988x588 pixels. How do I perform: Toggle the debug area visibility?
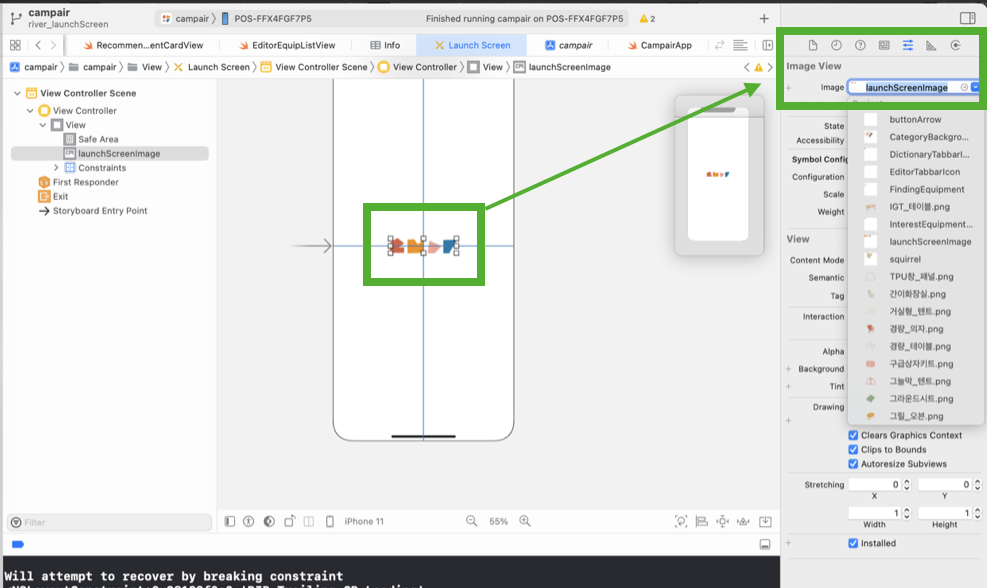[x=765, y=544]
